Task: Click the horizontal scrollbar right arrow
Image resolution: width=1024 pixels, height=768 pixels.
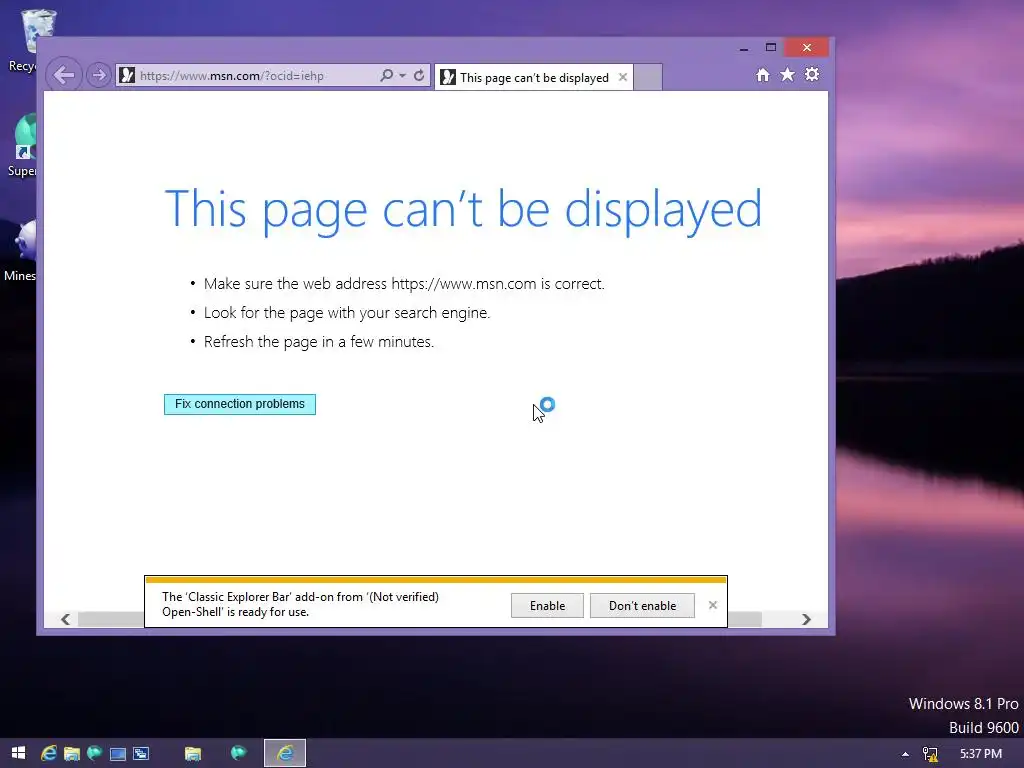Action: [807, 619]
